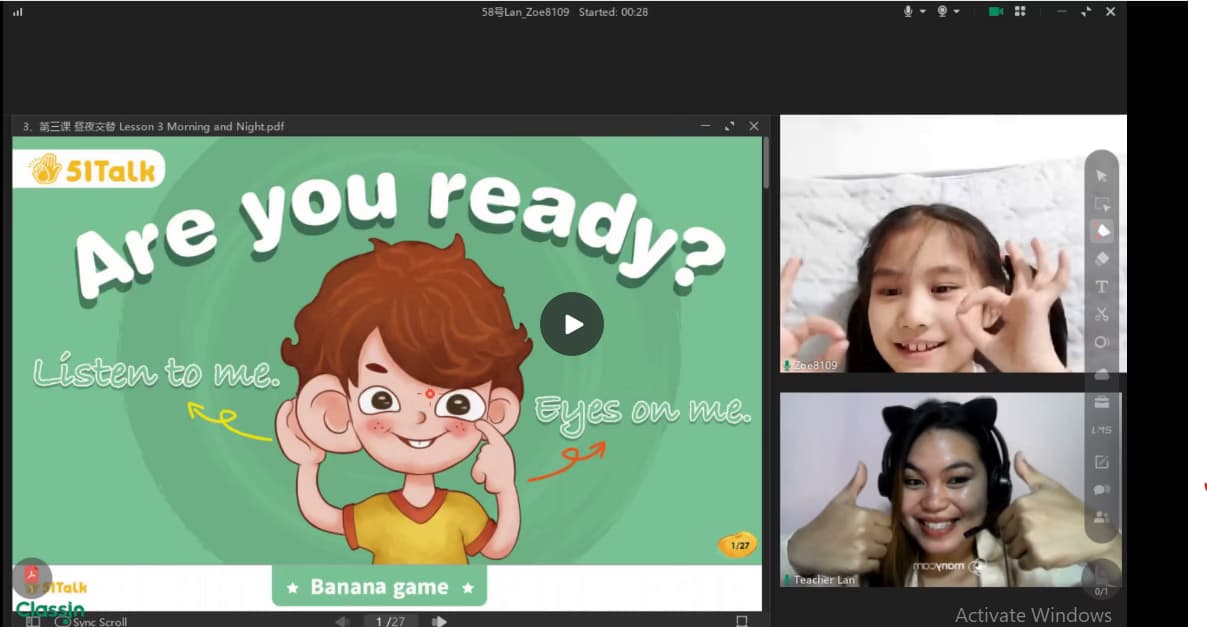Select the highlighted pen drawing tool

(x=1101, y=231)
